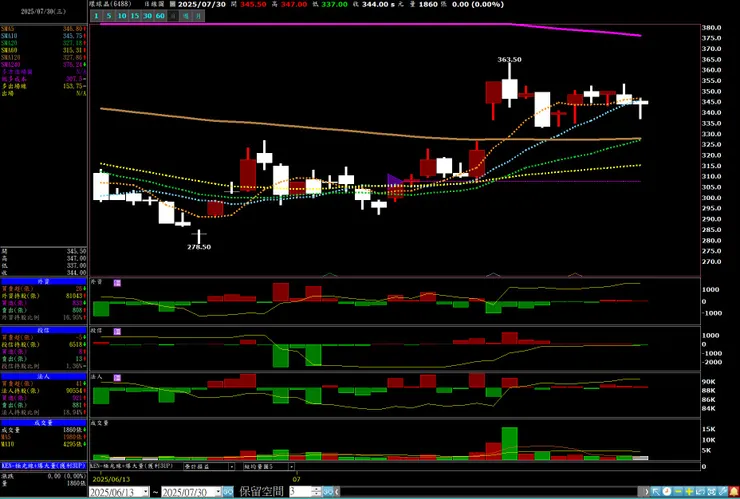The image size is (740, 499).
Task: Click the alert bell icon
Action: [x=734, y=491]
